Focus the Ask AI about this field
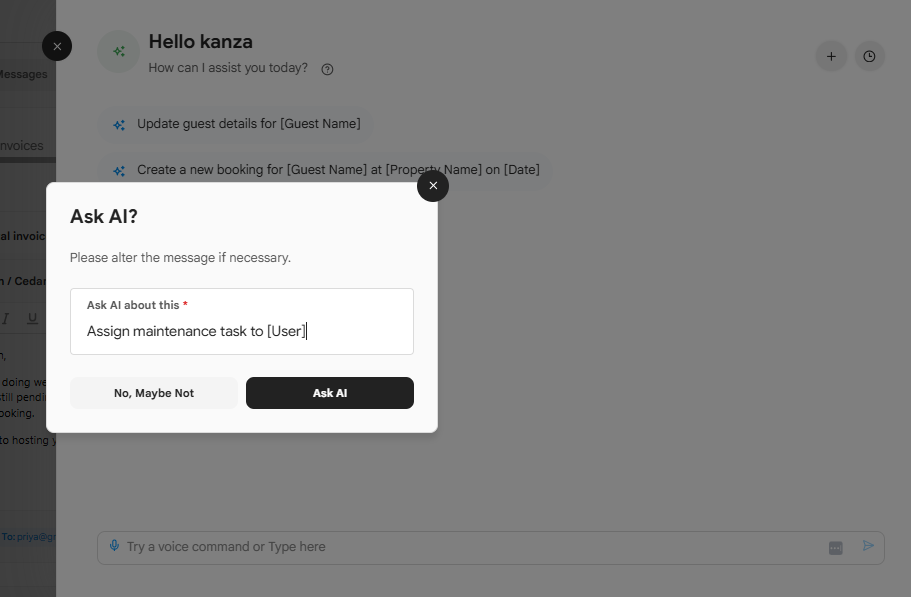Image resolution: width=911 pixels, height=597 pixels. tap(242, 322)
